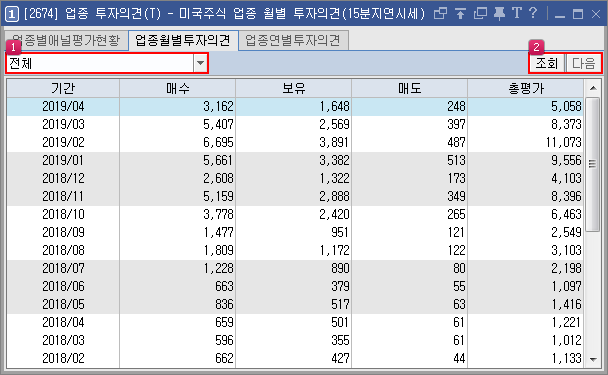The width and height of the screenshot is (608, 375).
Task: Select the 2018/07 period cell
Action: (63, 269)
